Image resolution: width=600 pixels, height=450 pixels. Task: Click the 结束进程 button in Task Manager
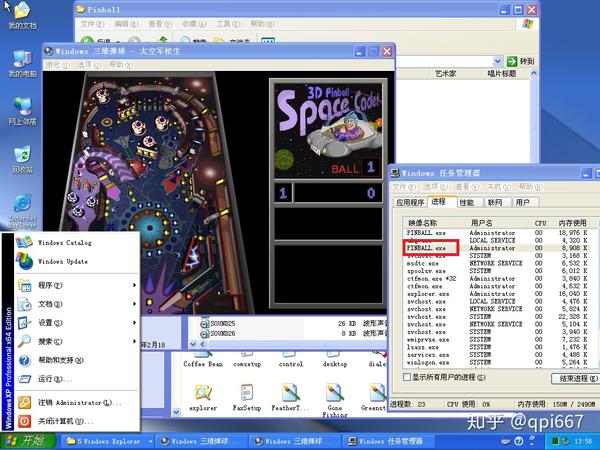click(x=575, y=378)
